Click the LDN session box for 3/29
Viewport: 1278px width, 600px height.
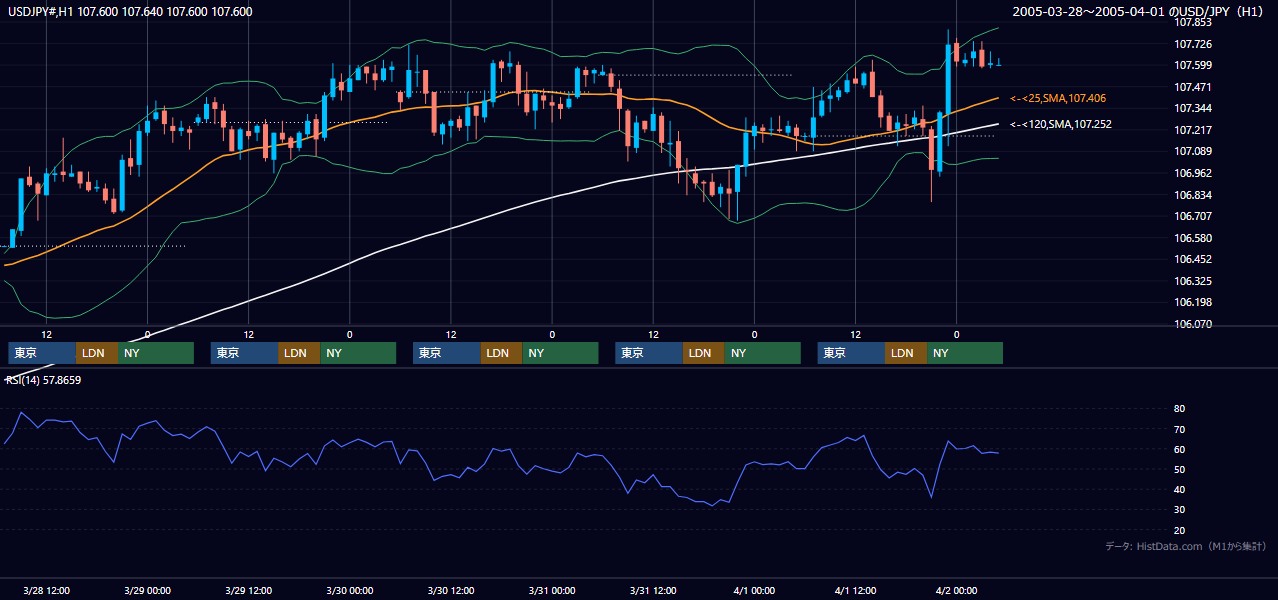[x=299, y=353]
